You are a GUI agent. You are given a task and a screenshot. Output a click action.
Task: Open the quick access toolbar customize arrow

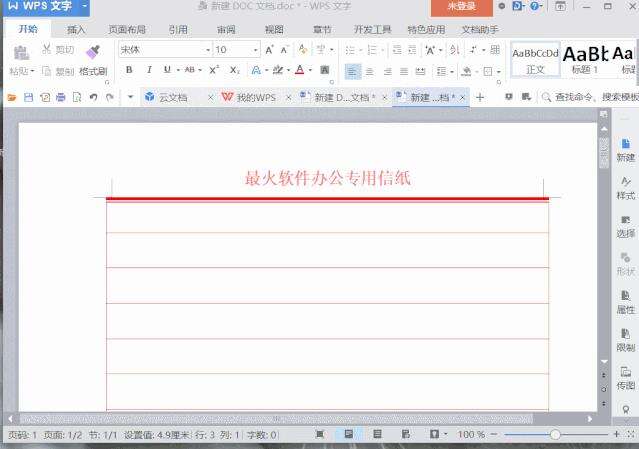[130, 97]
